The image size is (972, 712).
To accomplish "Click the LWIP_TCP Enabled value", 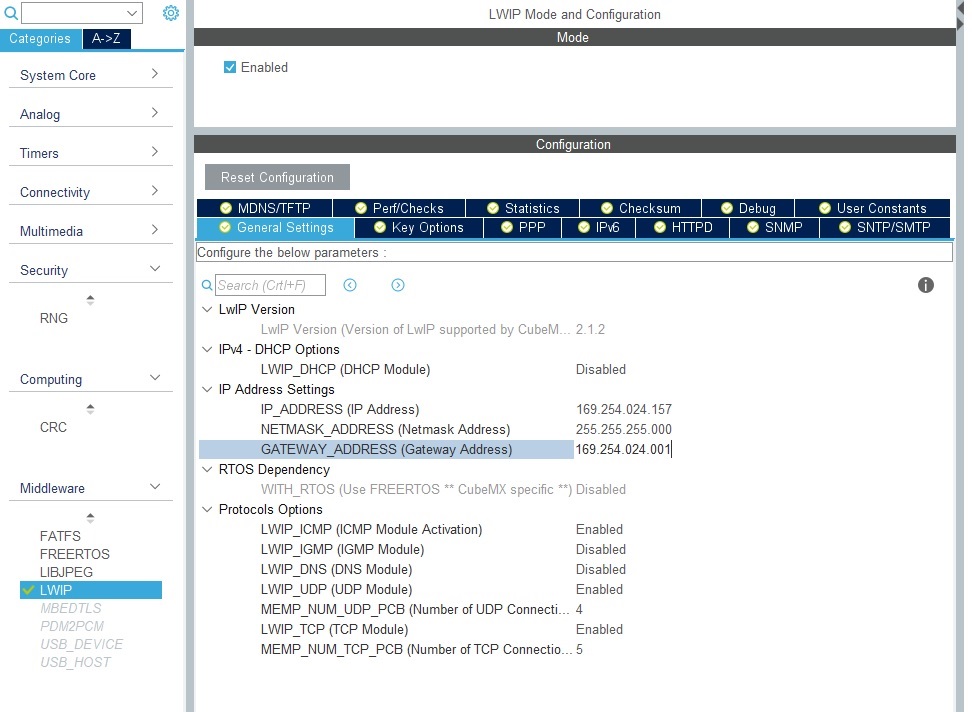I will [599, 629].
